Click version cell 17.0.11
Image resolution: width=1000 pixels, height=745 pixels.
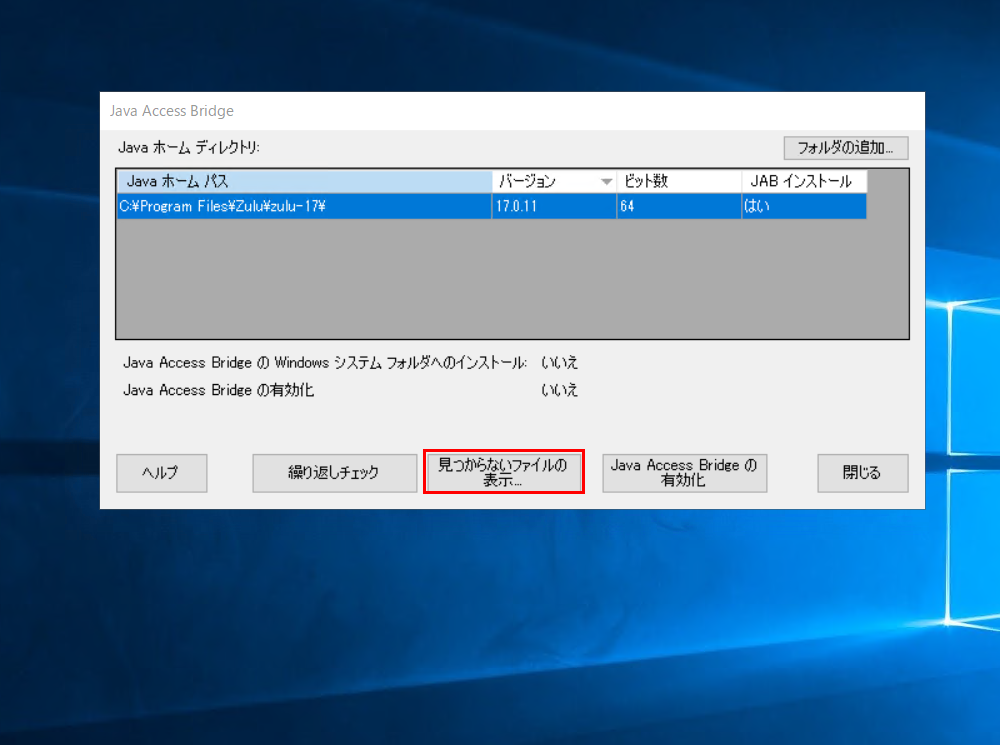tap(554, 206)
